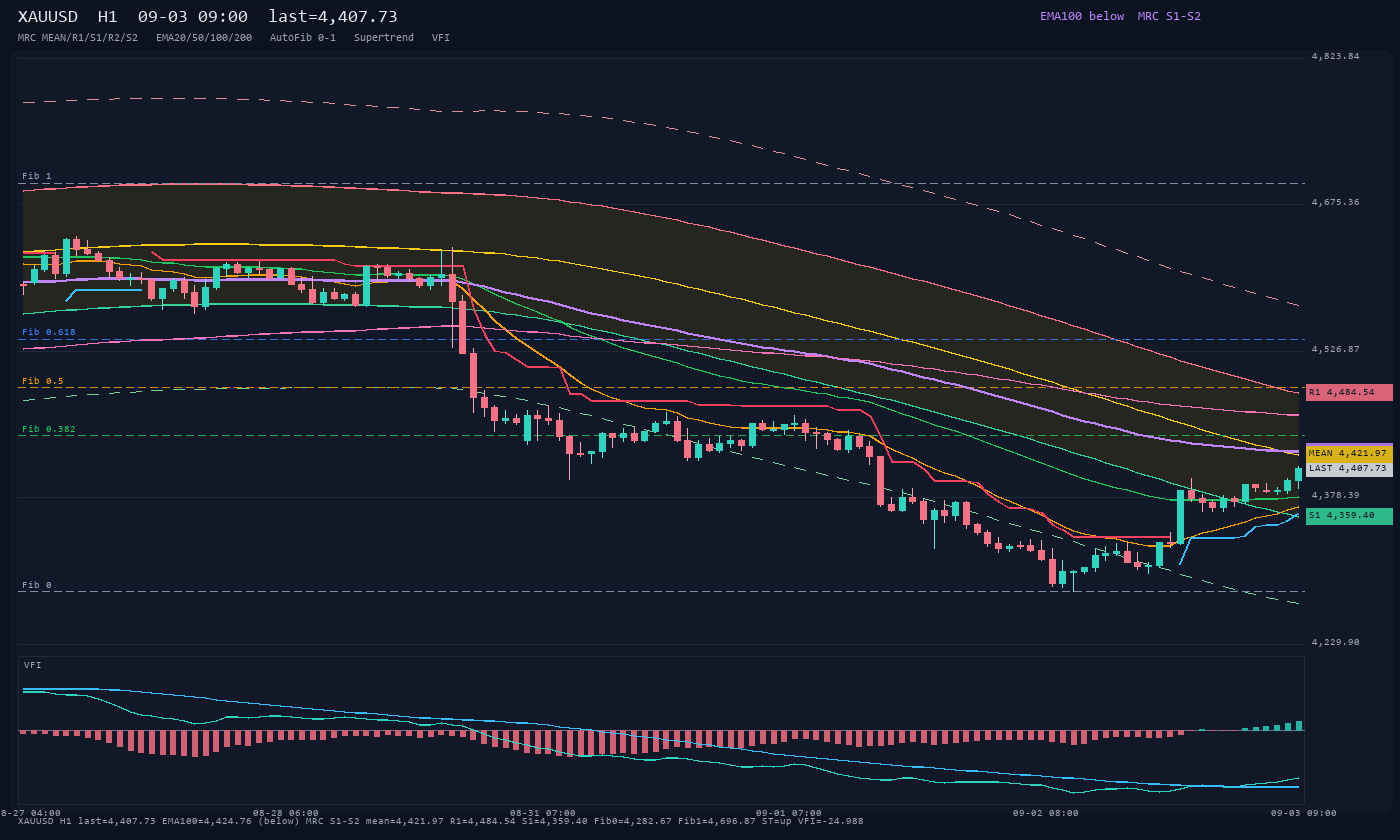Screen dimensions: 1400x840
Task: Click the 08-28 06:00 time axis label
Action: tap(286, 813)
